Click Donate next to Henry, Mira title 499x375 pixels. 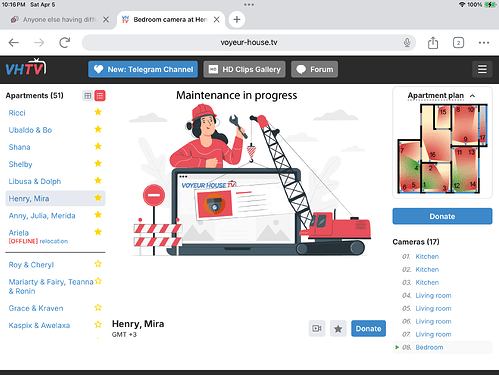pos(368,329)
